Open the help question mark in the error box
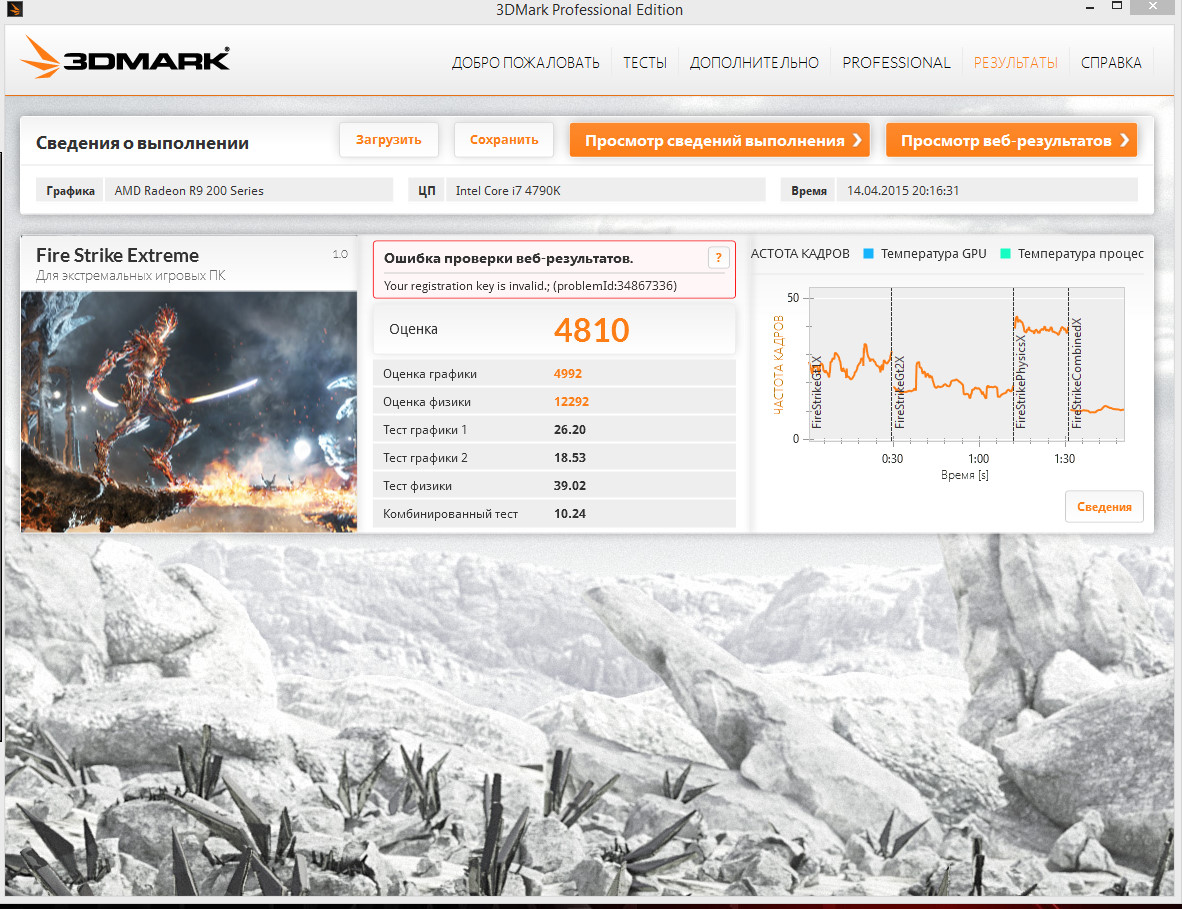 (718, 258)
